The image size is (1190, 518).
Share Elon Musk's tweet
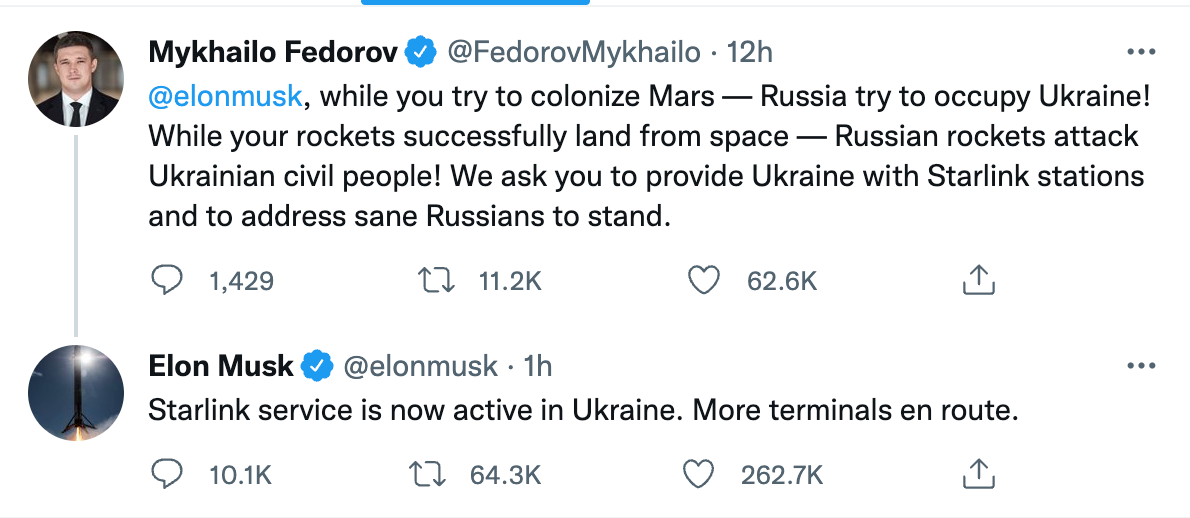[978, 474]
